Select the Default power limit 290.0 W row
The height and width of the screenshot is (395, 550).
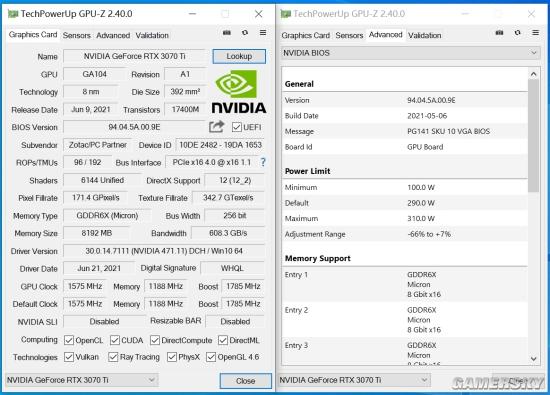[x=405, y=203]
